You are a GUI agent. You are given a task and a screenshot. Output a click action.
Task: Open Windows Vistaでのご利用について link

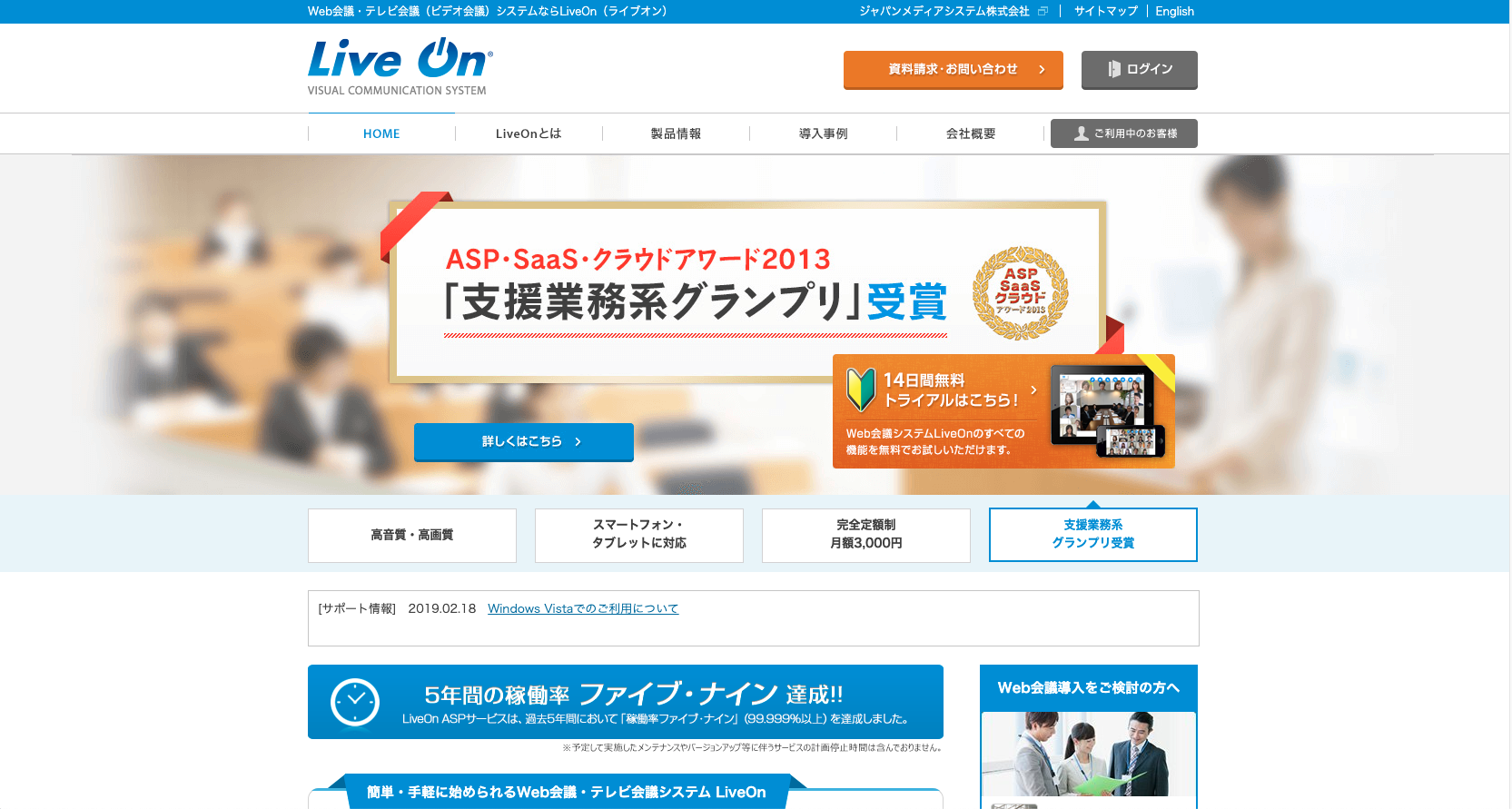tap(583, 608)
